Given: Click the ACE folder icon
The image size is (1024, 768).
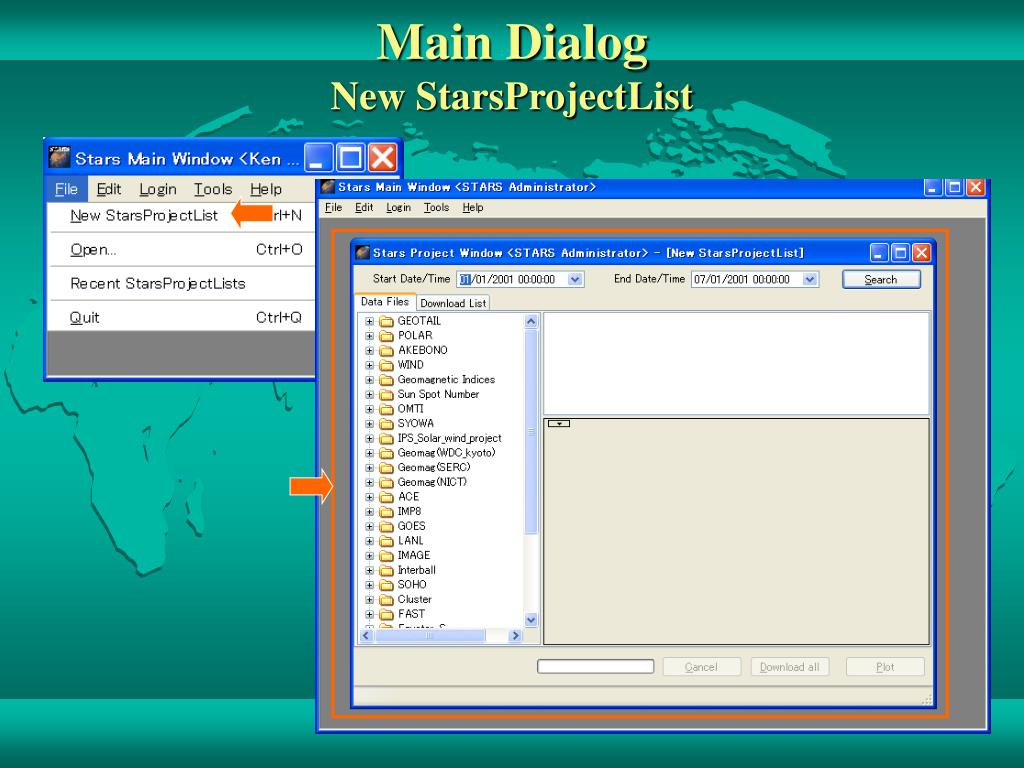Looking at the screenshot, I should [387, 497].
